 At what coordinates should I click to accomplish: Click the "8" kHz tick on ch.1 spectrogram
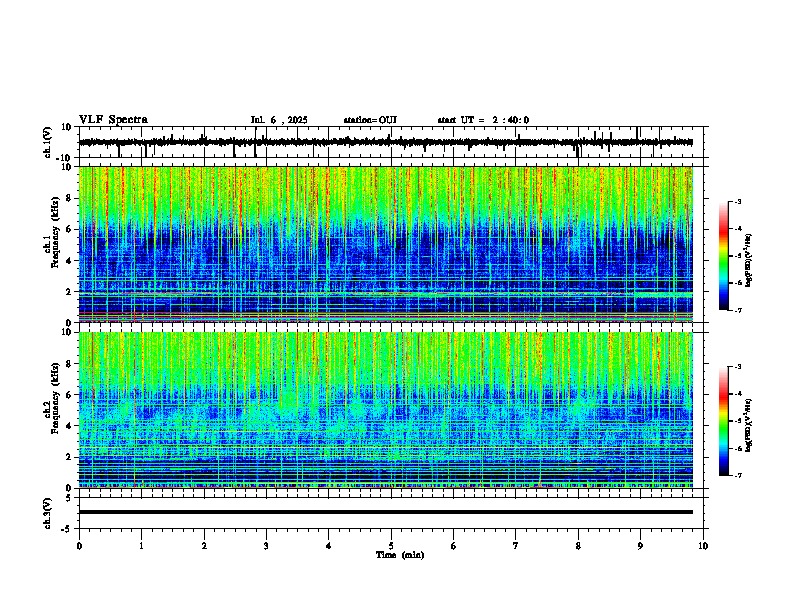(x=69, y=198)
